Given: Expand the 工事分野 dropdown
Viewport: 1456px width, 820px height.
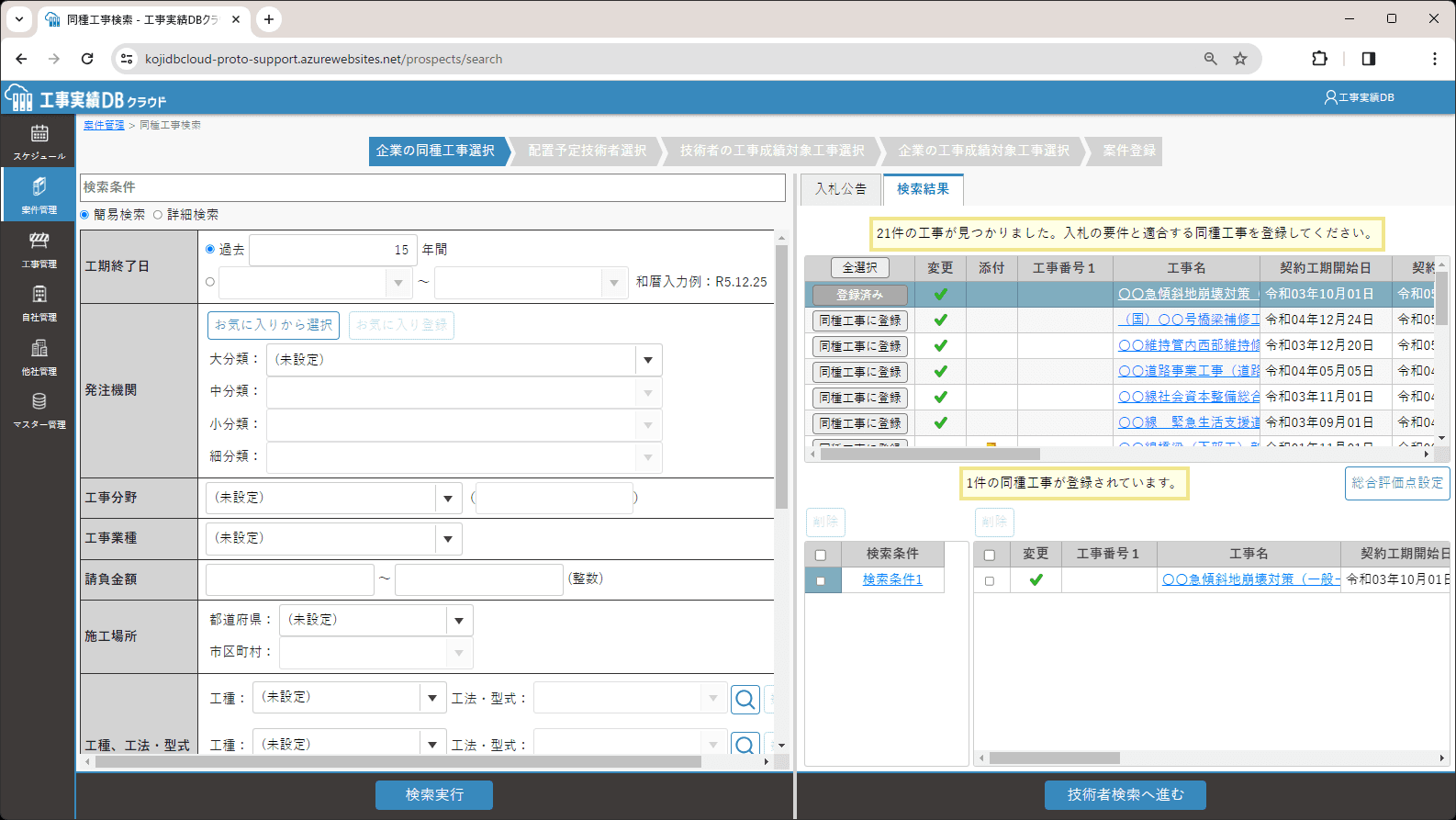Looking at the screenshot, I should point(448,498).
